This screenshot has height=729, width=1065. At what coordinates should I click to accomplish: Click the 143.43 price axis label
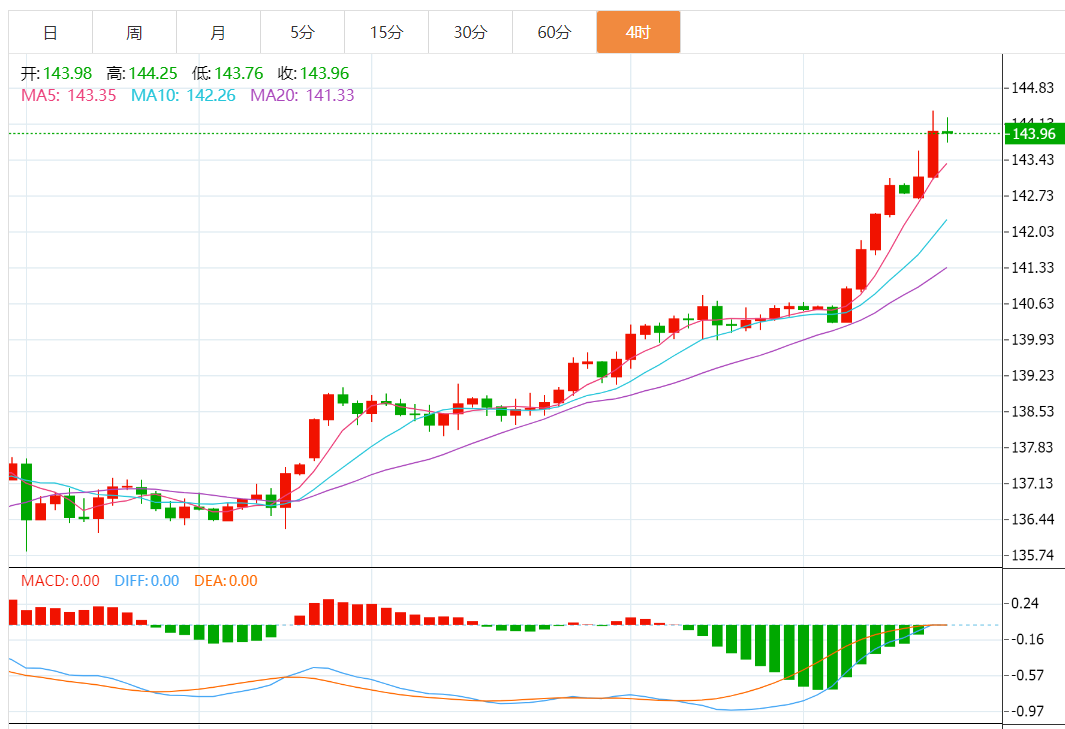pos(1032,160)
